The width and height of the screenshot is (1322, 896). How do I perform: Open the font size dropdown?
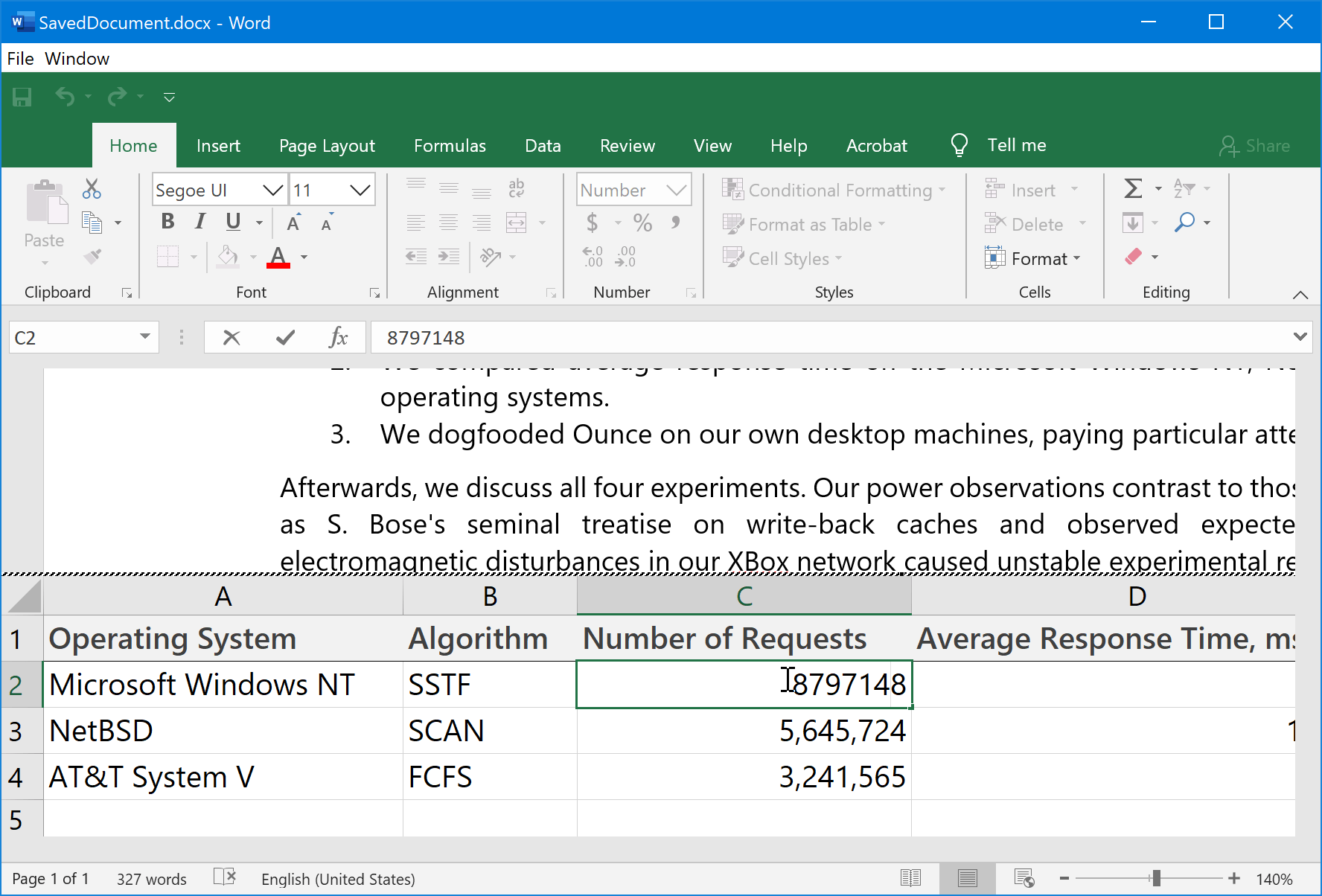tap(360, 189)
